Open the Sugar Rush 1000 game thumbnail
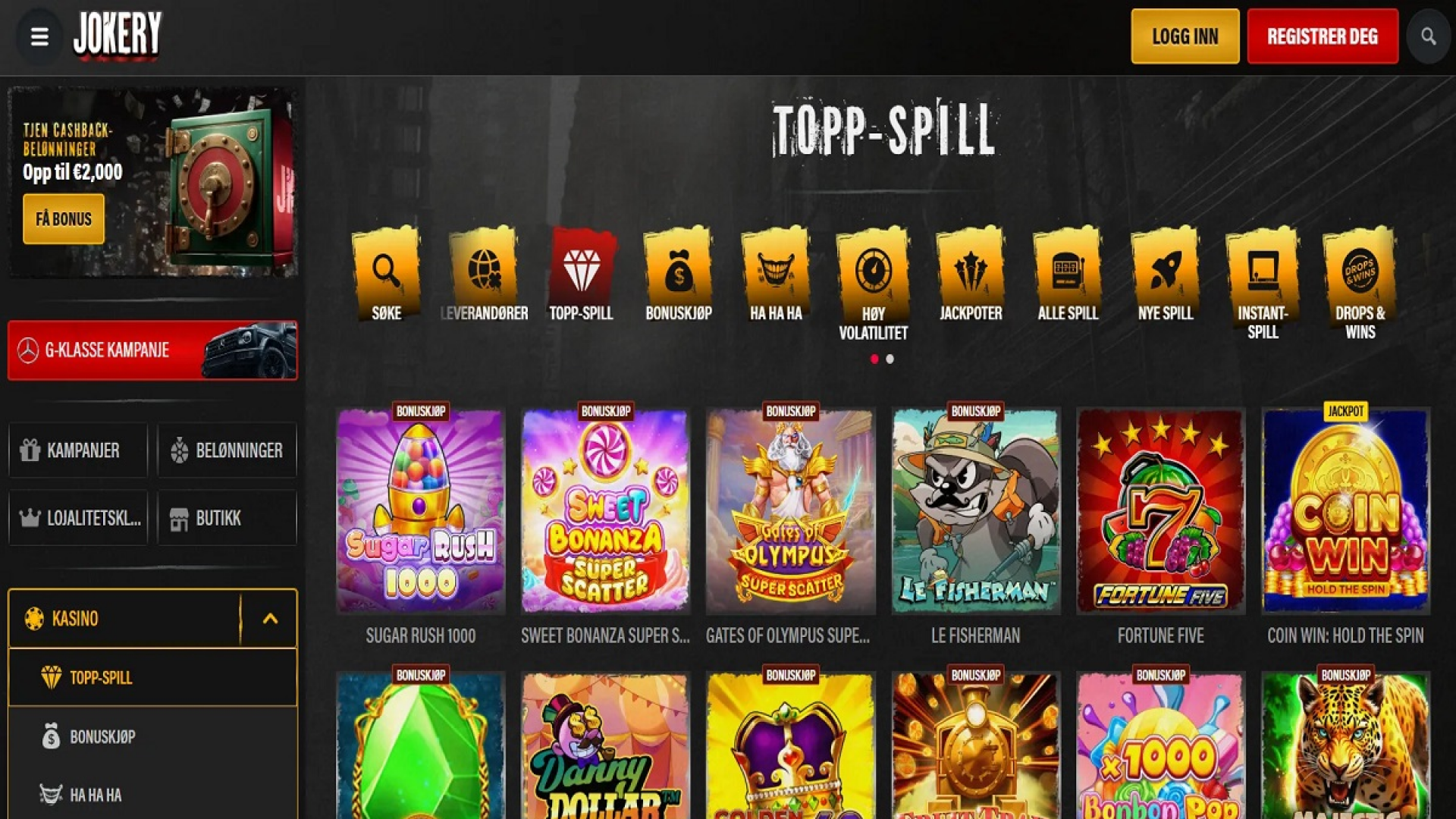 click(x=421, y=510)
